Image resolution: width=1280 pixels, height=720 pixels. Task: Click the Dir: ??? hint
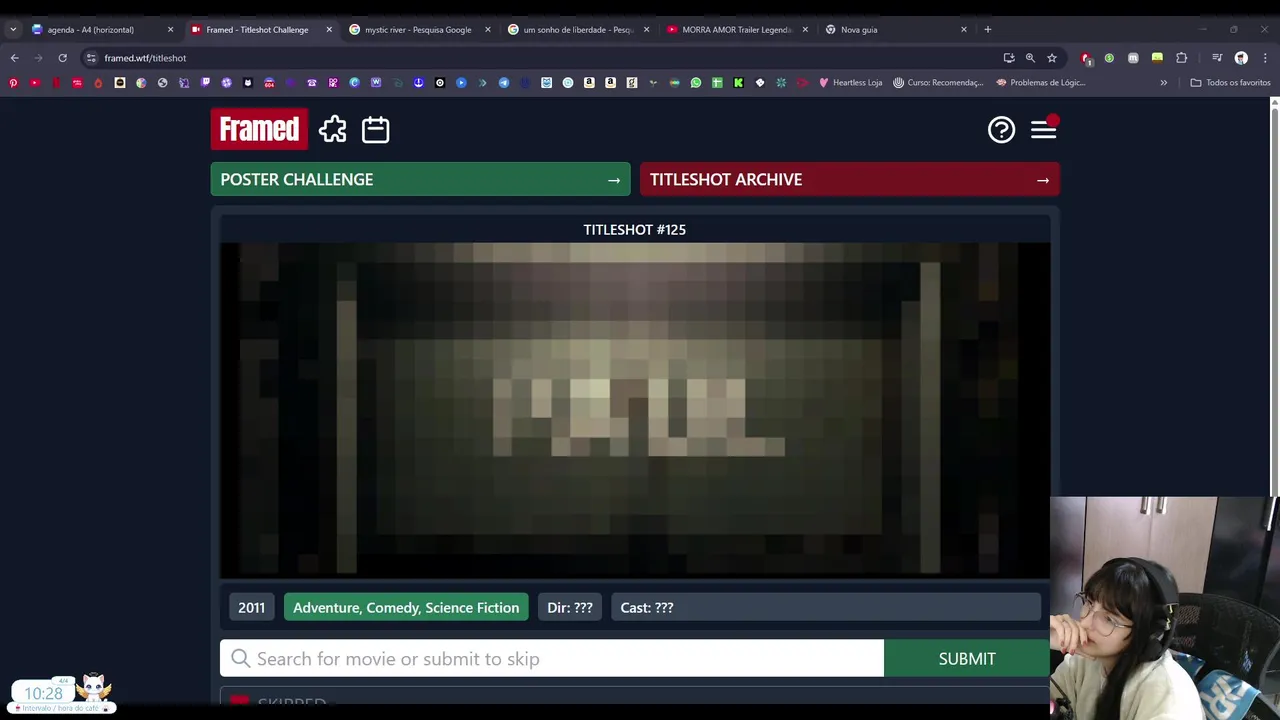pyautogui.click(x=570, y=607)
